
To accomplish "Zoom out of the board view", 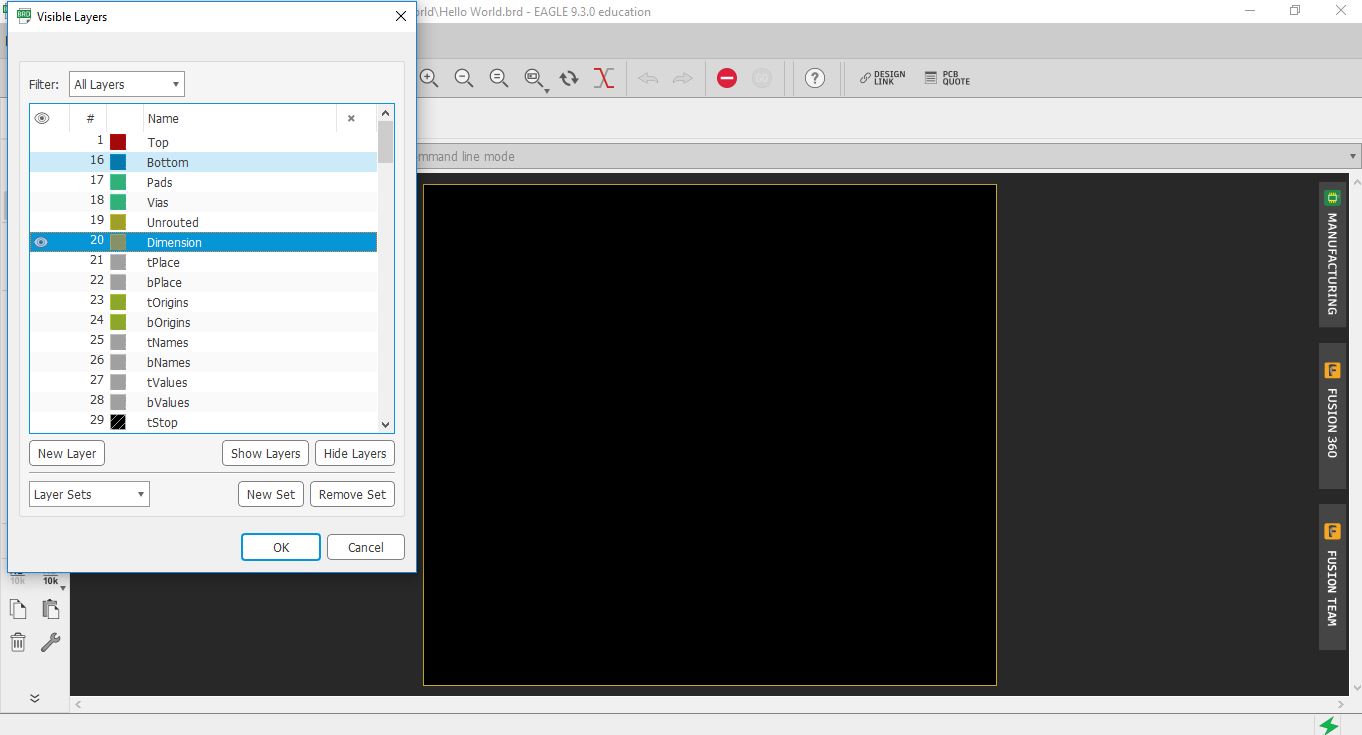I will point(464,78).
